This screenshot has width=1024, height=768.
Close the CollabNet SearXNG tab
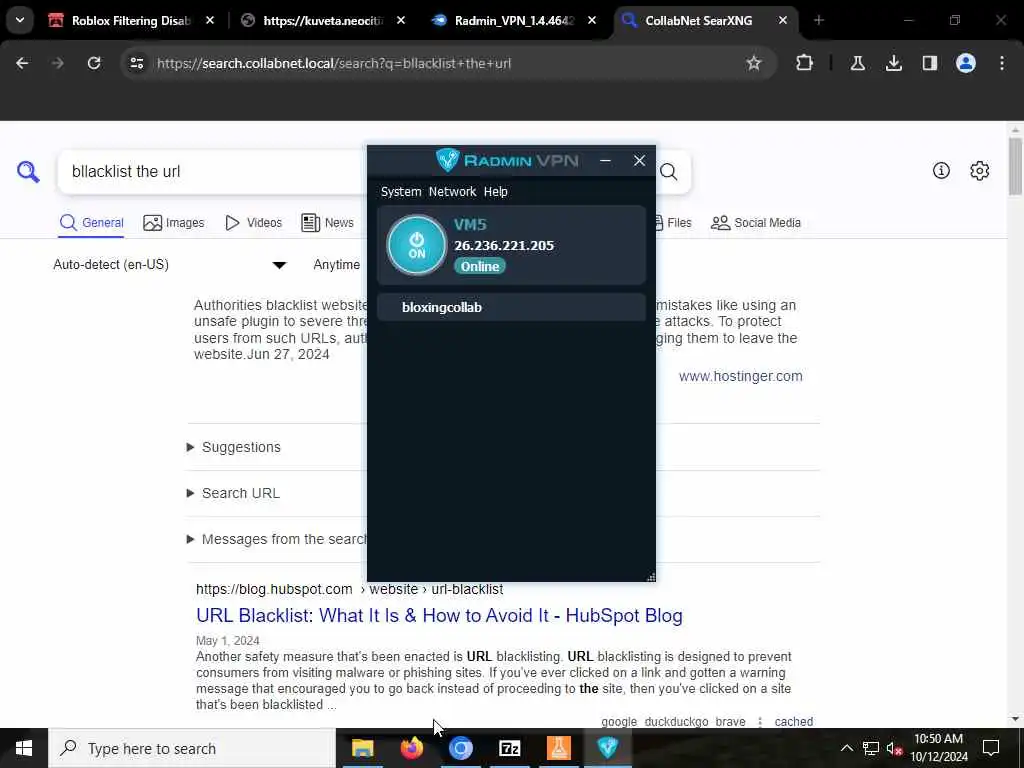tap(782, 21)
